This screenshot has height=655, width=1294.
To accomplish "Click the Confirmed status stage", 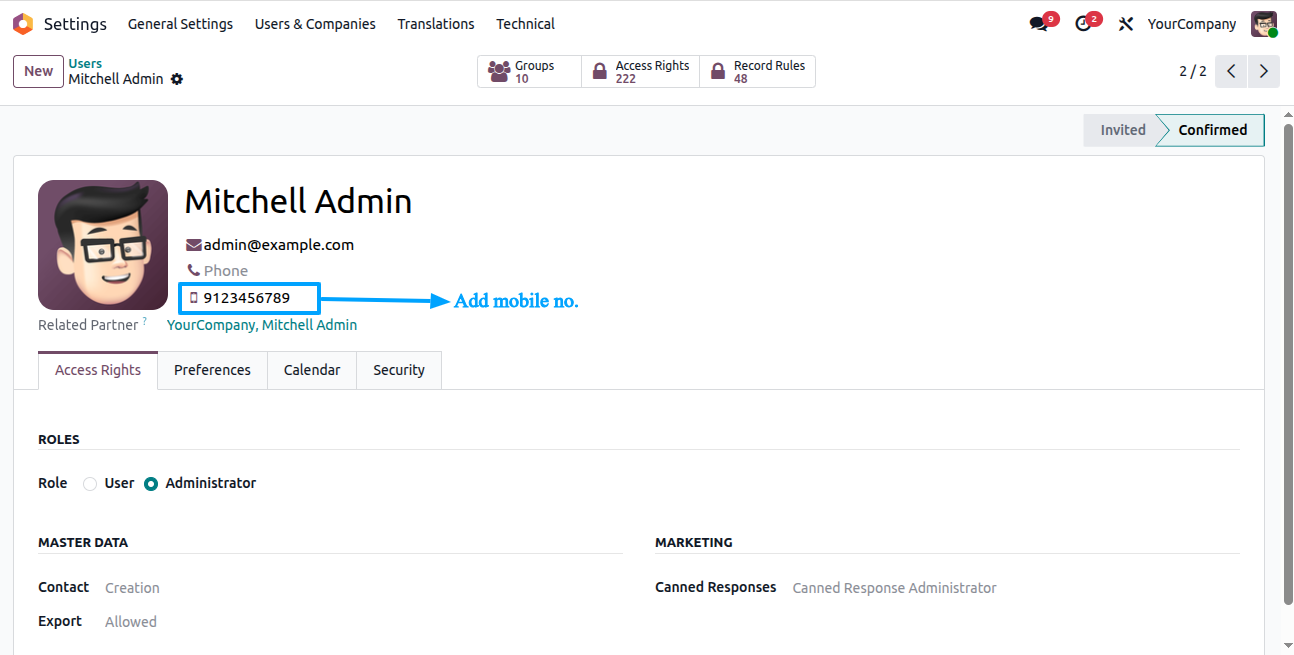I will [1212, 130].
